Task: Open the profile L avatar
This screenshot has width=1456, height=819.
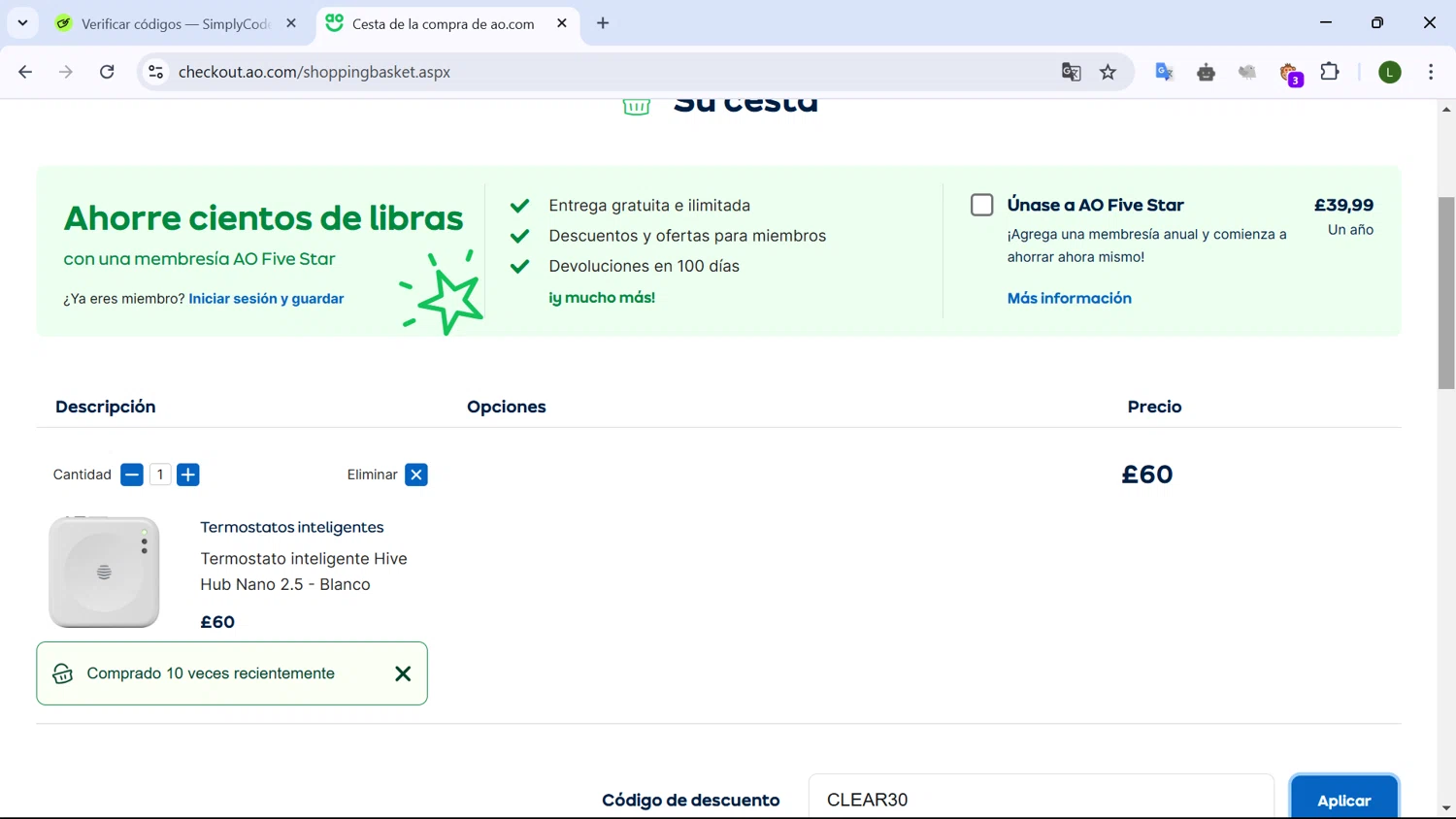Action: click(1390, 72)
